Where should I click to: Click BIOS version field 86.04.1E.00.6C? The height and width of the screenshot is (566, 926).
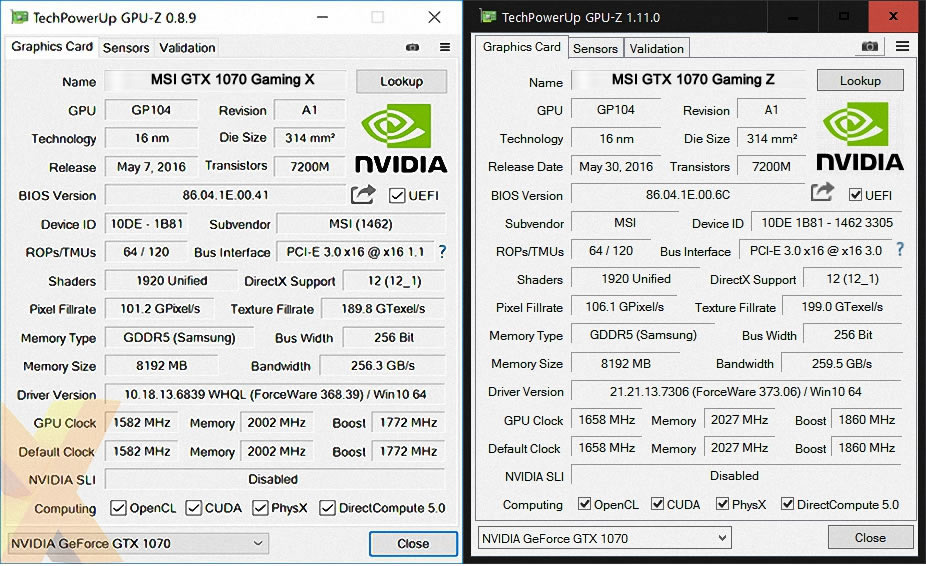pos(688,194)
